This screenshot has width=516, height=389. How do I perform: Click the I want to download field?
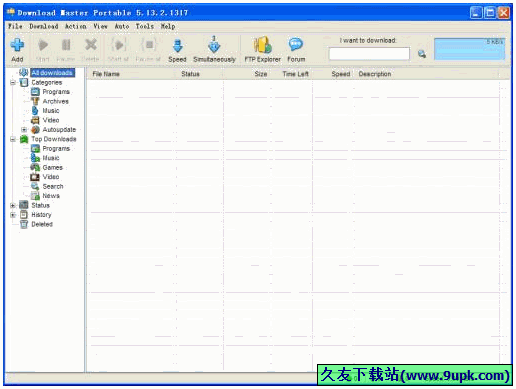tap(369, 53)
